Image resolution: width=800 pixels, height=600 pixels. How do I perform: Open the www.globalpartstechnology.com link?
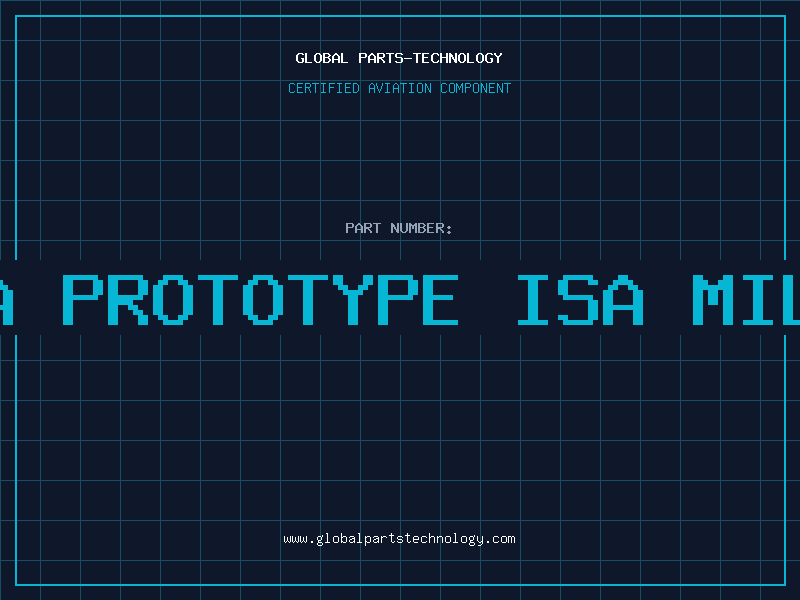pyautogui.click(x=399, y=539)
